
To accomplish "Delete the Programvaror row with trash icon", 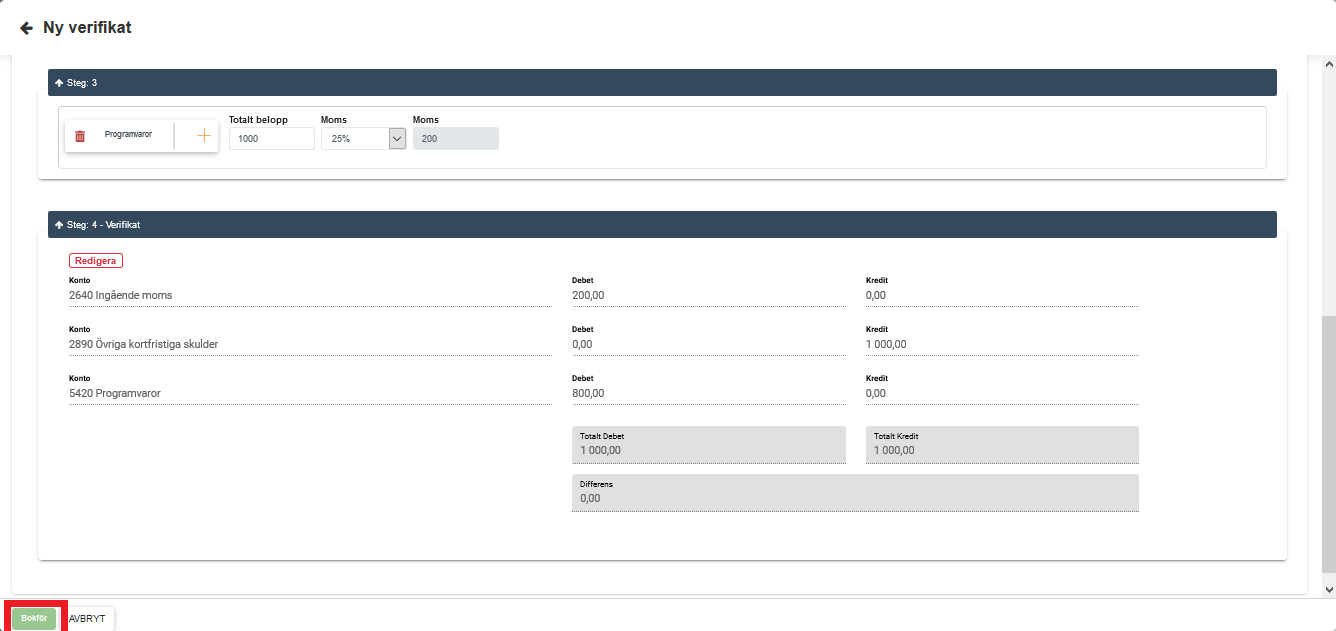I will point(80,136).
